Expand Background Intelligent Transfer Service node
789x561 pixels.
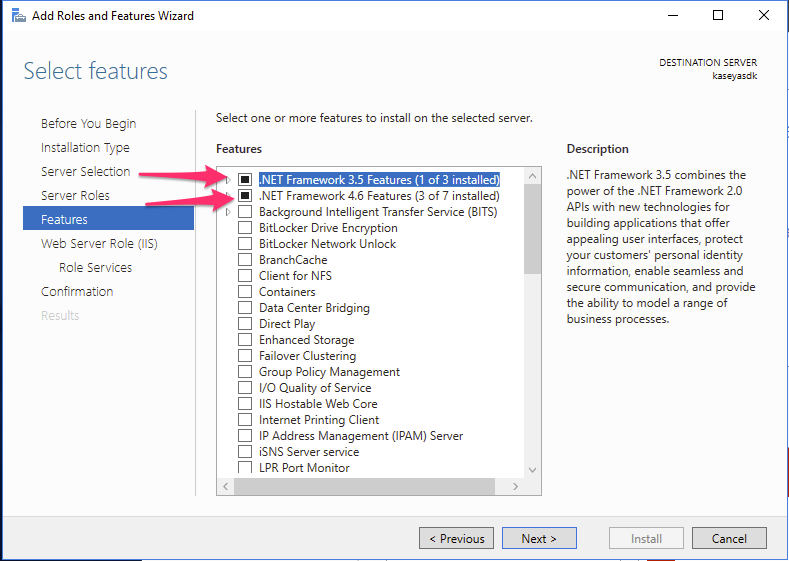228,212
